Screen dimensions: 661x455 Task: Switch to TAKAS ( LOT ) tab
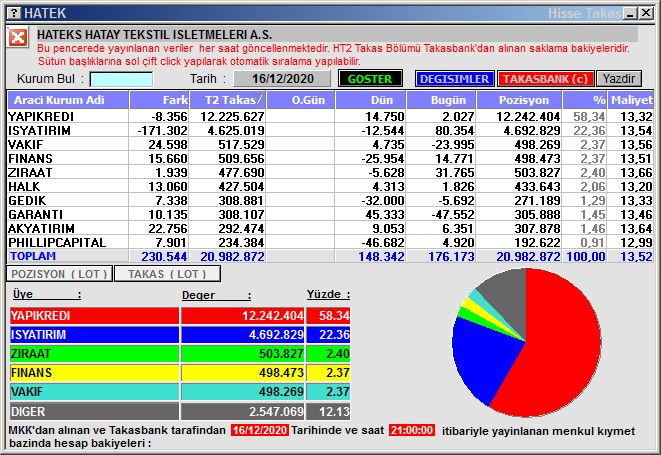(167, 274)
